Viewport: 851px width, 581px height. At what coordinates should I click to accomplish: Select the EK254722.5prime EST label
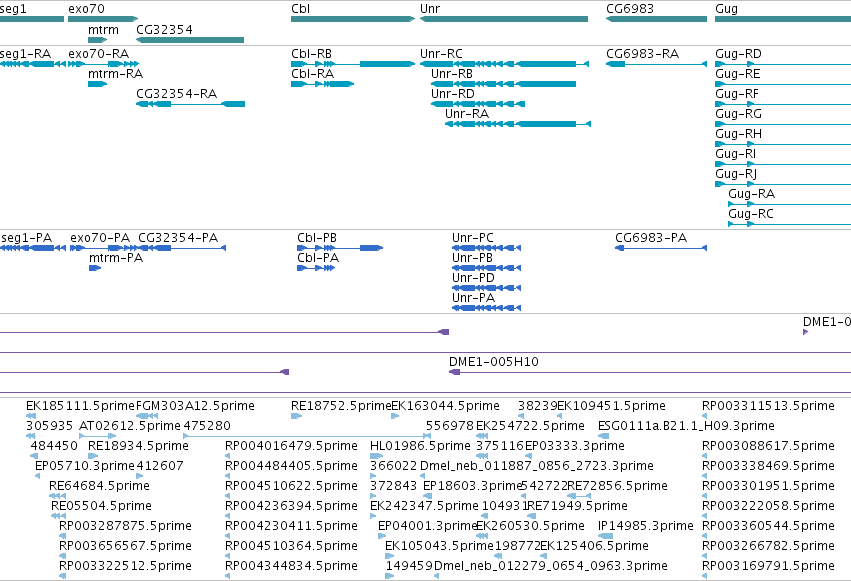click(x=530, y=426)
